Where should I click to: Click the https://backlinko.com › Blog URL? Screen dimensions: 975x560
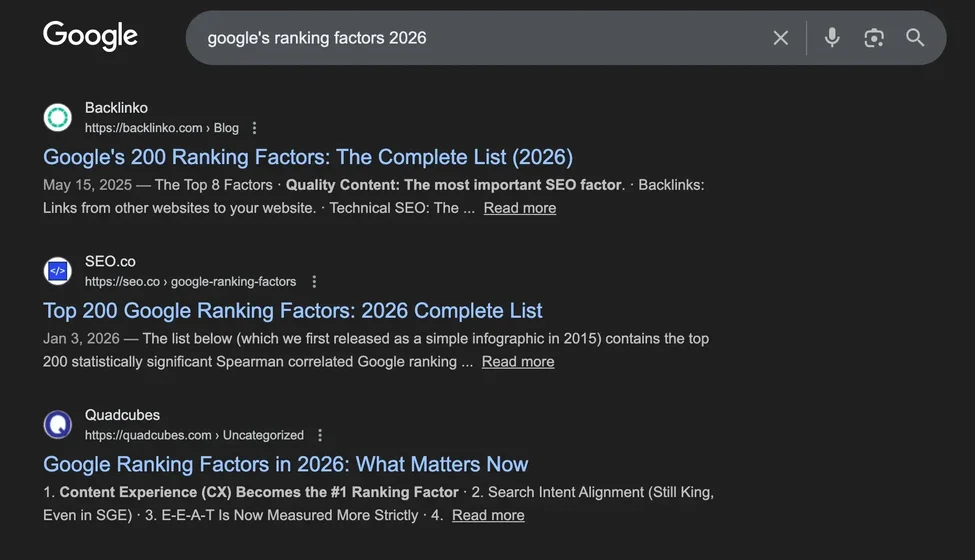click(x=162, y=128)
